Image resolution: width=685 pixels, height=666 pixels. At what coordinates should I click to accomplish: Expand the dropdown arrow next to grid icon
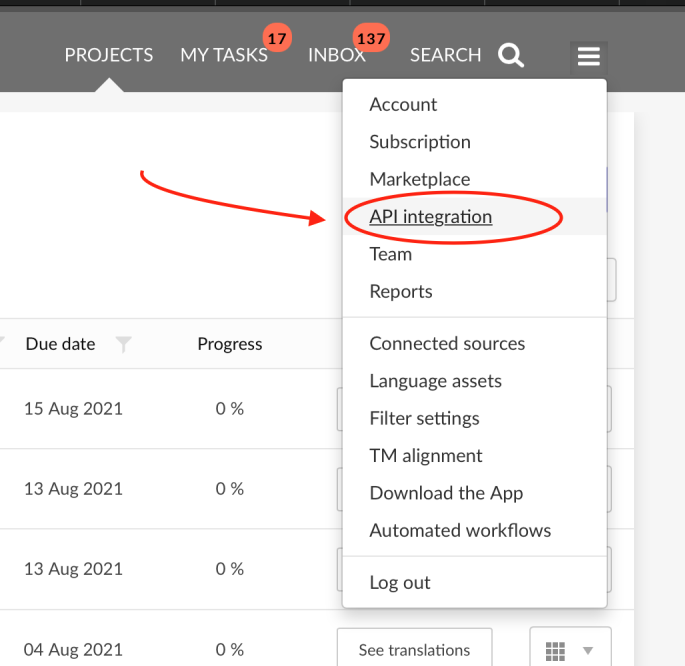pos(588,651)
